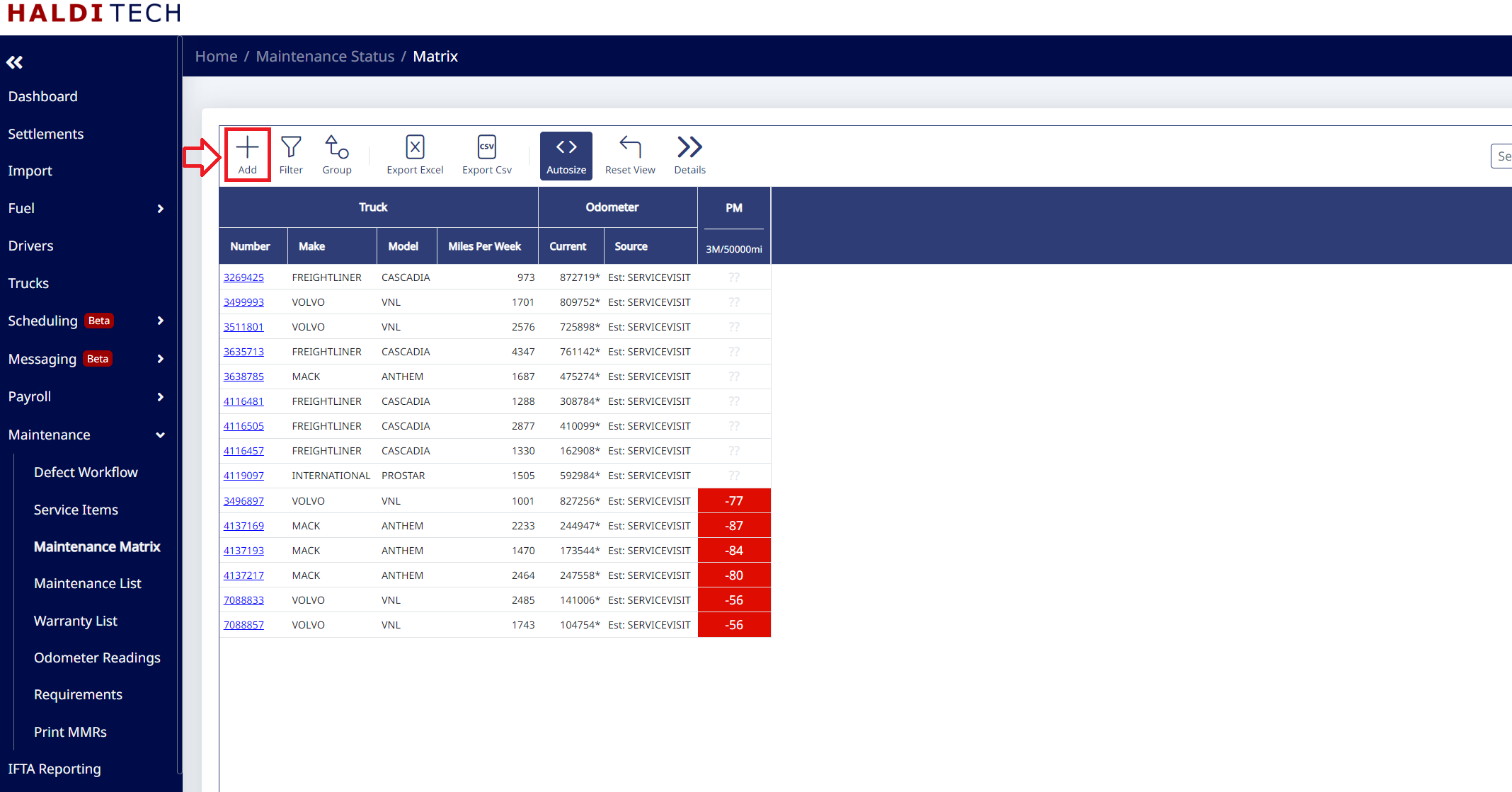This screenshot has height=792, width=1512.
Task: Open truck number 4137193 link
Action: click(x=244, y=551)
